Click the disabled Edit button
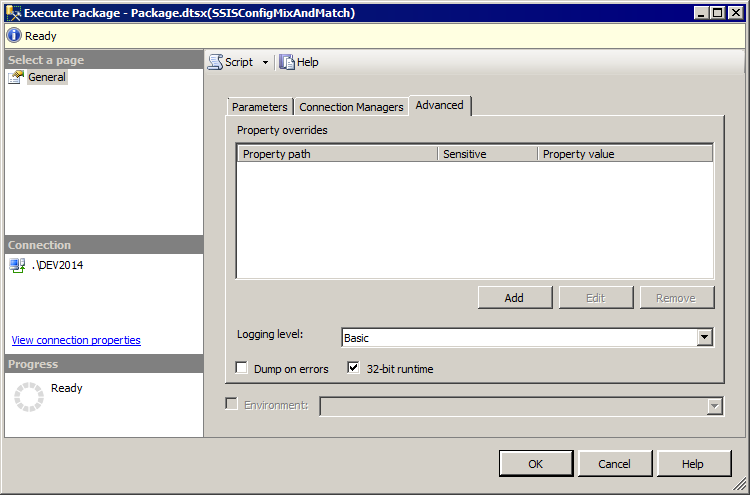Image resolution: width=750 pixels, height=495 pixels. point(596,298)
